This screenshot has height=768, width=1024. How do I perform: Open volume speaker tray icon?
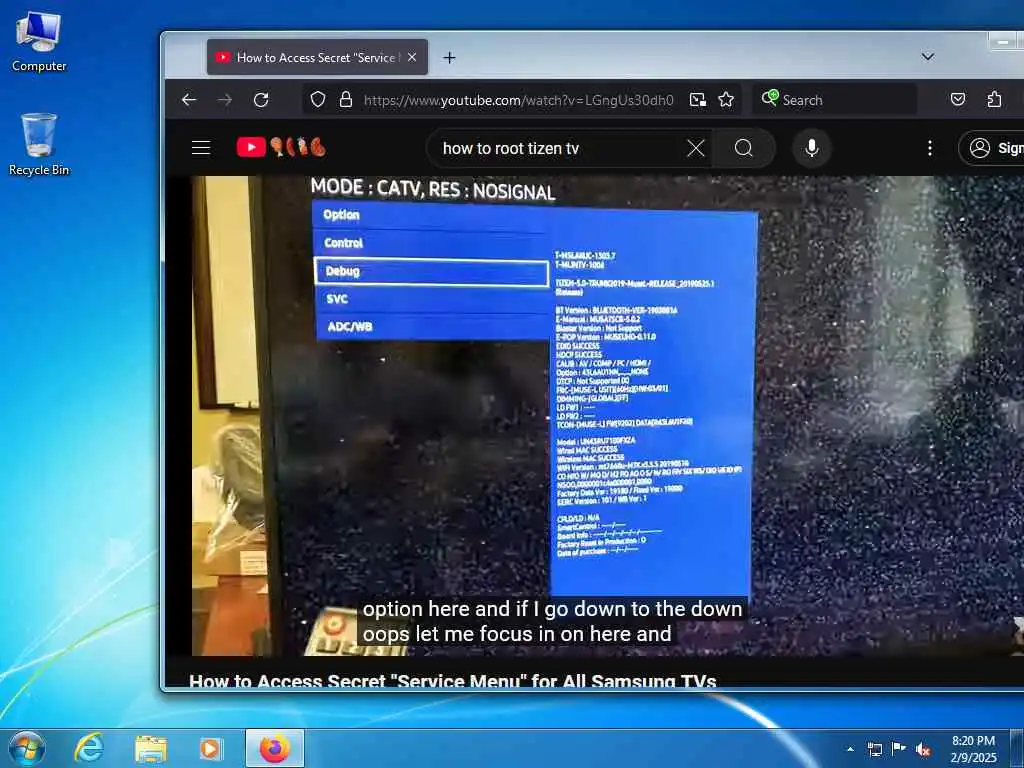coord(923,749)
